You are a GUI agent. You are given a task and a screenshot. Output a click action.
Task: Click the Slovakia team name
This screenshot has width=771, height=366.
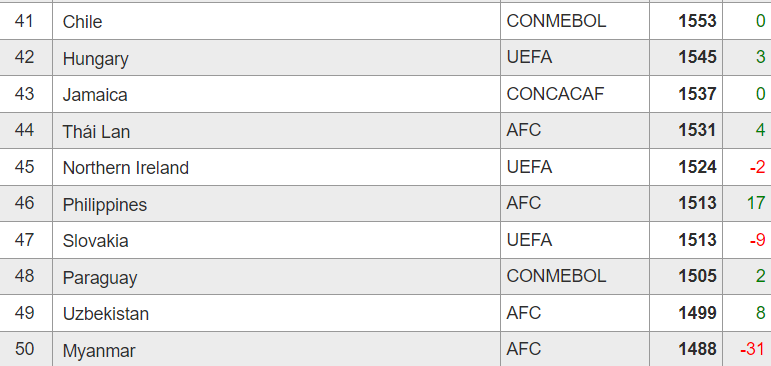95,241
